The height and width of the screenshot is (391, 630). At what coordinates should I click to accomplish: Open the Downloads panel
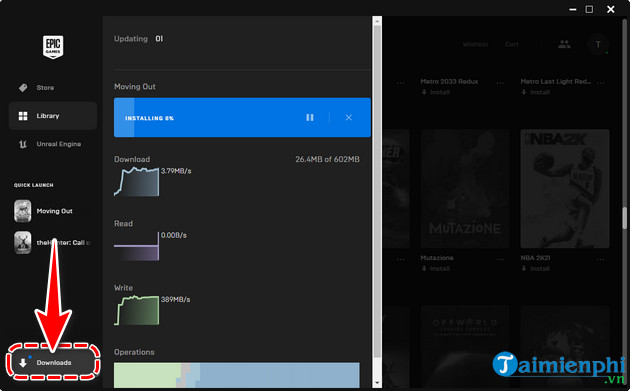tap(53, 362)
